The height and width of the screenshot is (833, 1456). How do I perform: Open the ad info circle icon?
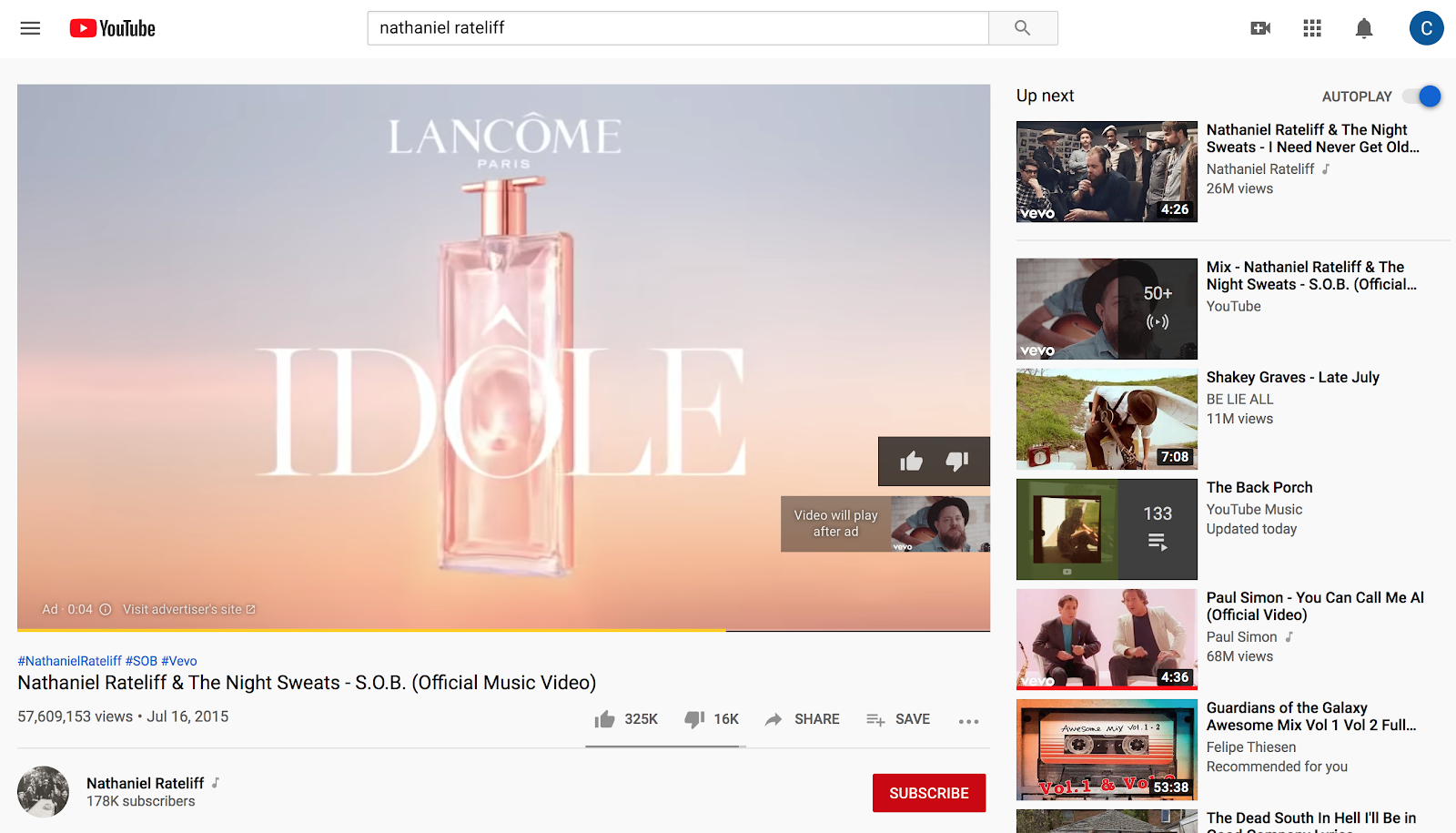coord(106,609)
